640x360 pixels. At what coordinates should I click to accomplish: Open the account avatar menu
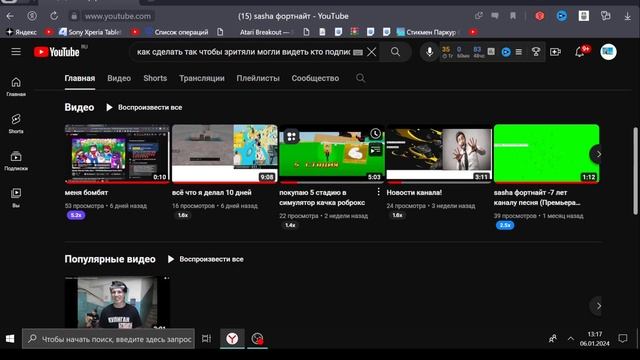click(x=608, y=52)
